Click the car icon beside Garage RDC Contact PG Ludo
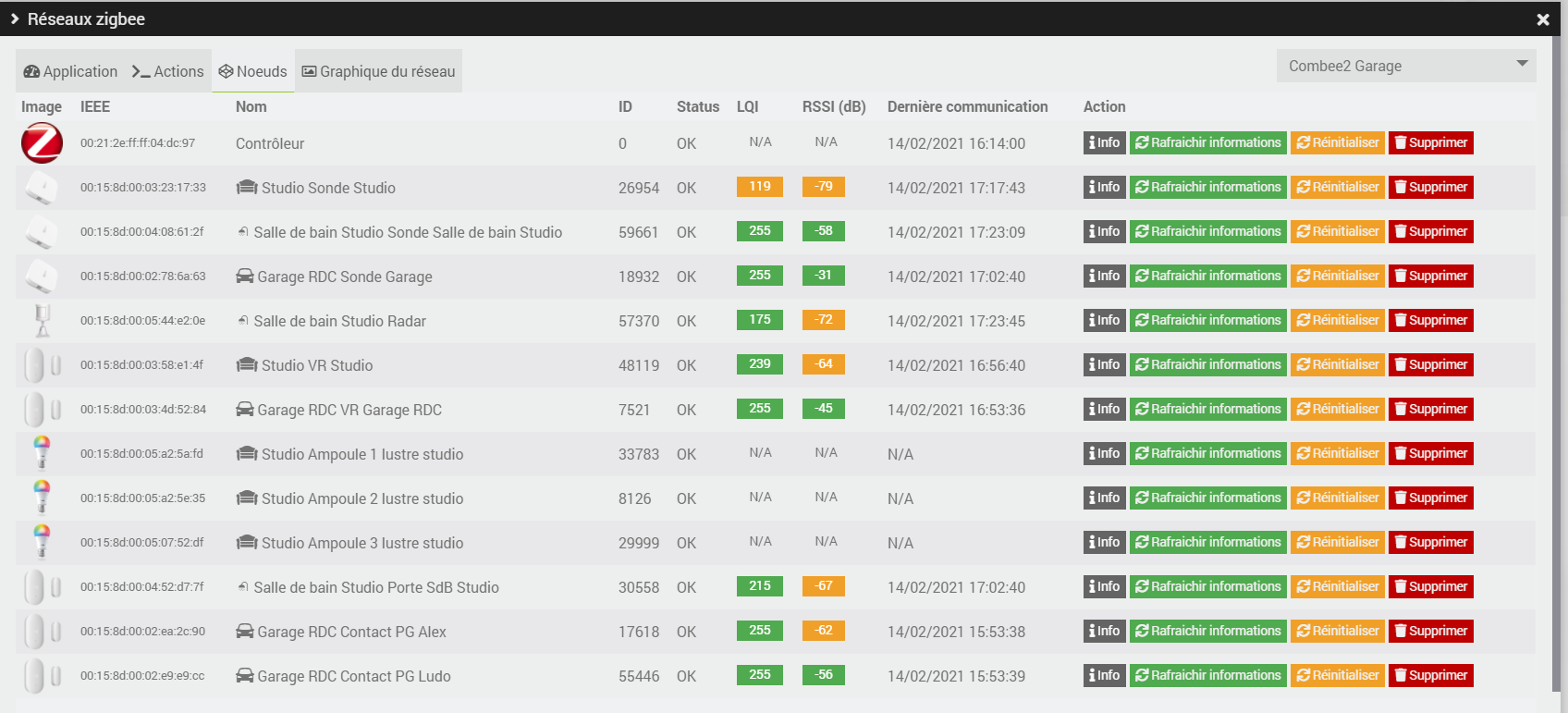 [245, 675]
